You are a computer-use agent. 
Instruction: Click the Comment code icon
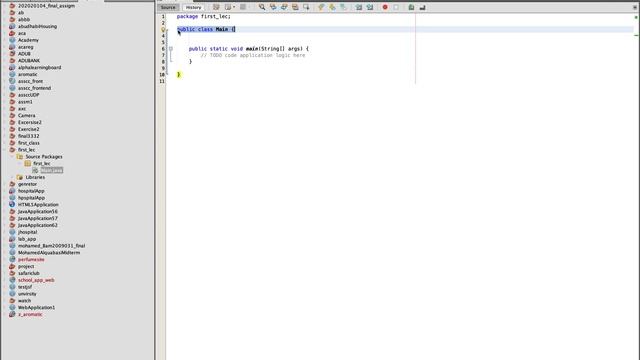click(411, 7)
